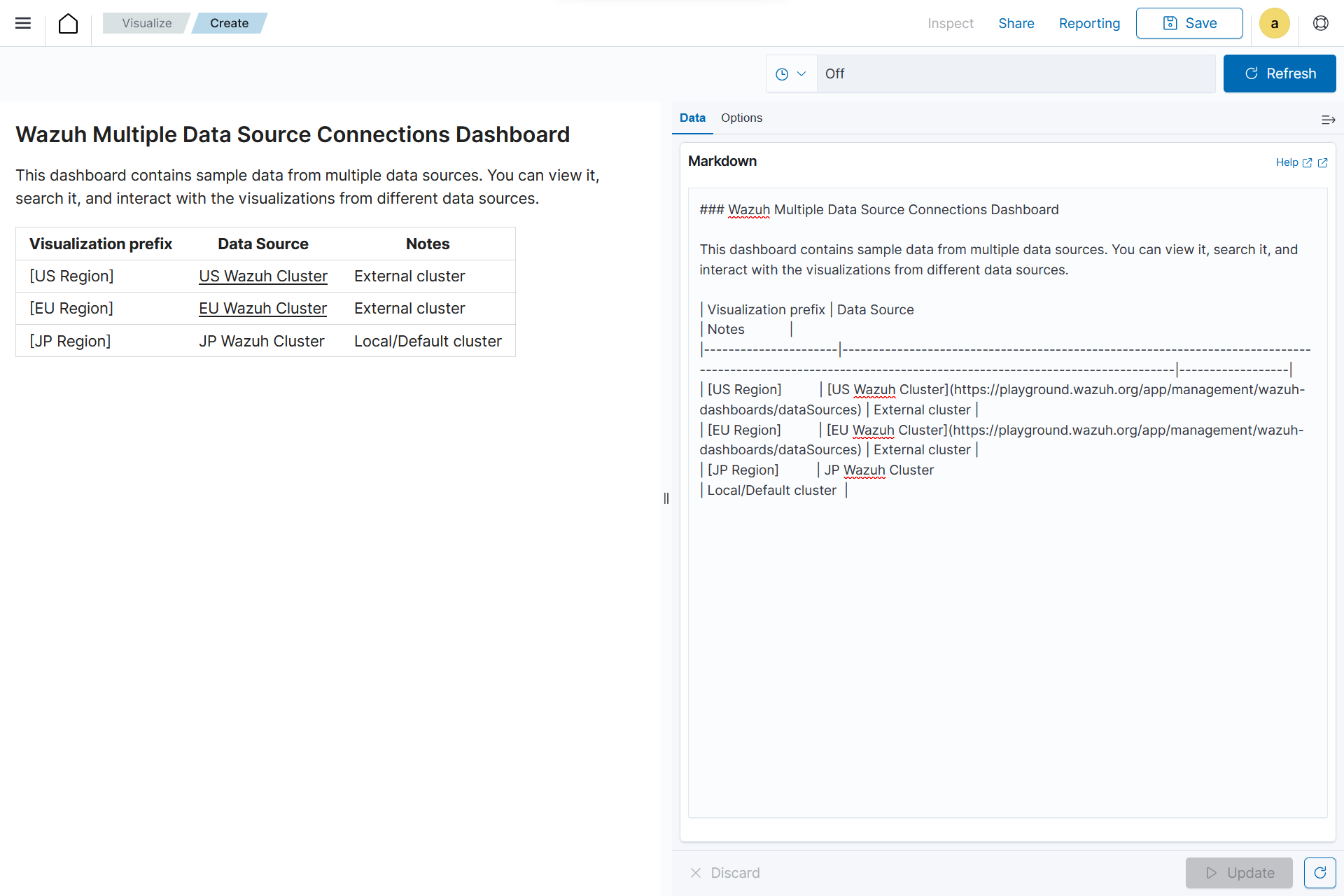The width and height of the screenshot is (1344, 896).
Task: Click the Help link in Markdown panel
Action: click(x=1294, y=162)
